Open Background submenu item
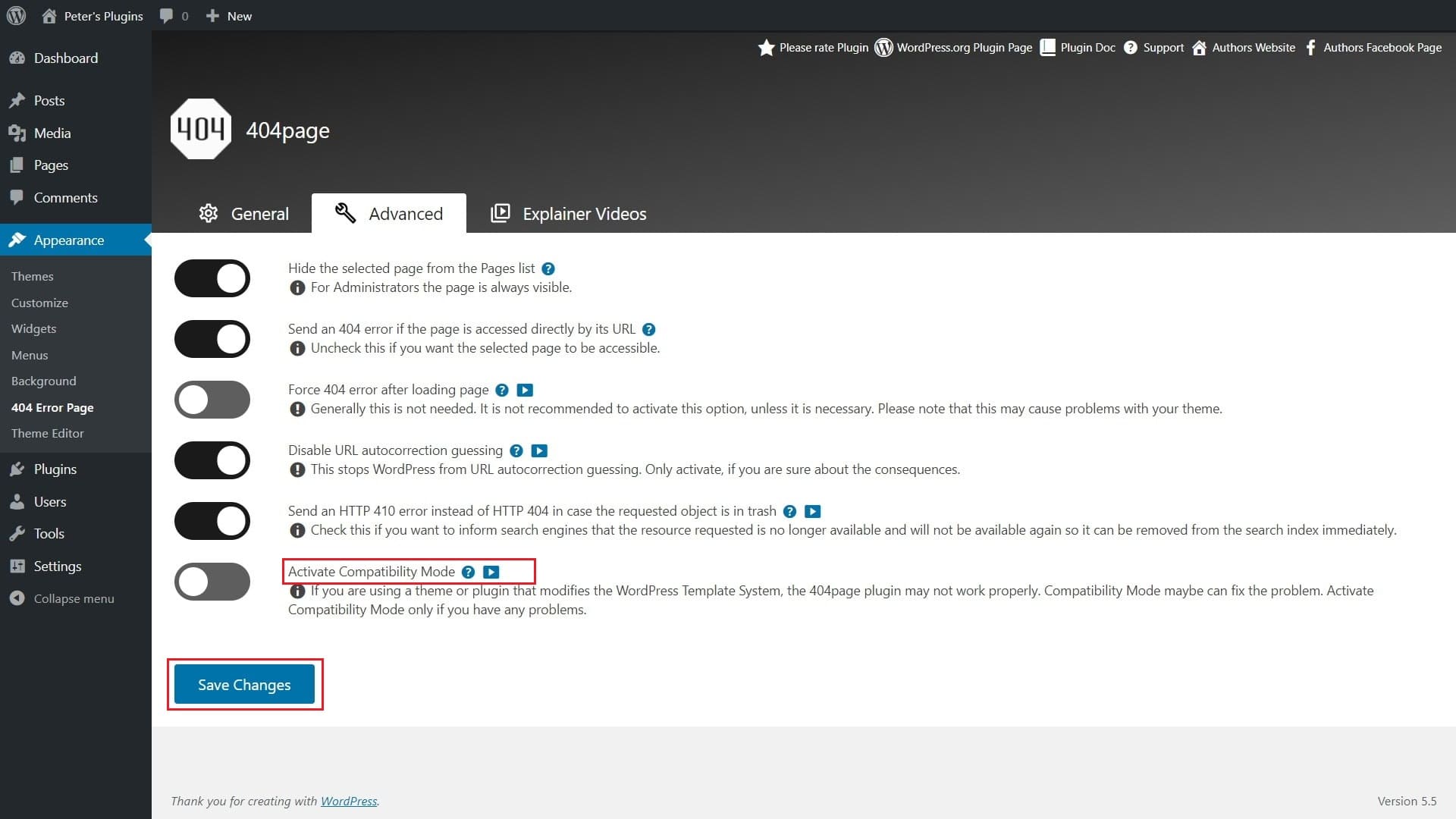This screenshot has height=819, width=1456. [44, 381]
